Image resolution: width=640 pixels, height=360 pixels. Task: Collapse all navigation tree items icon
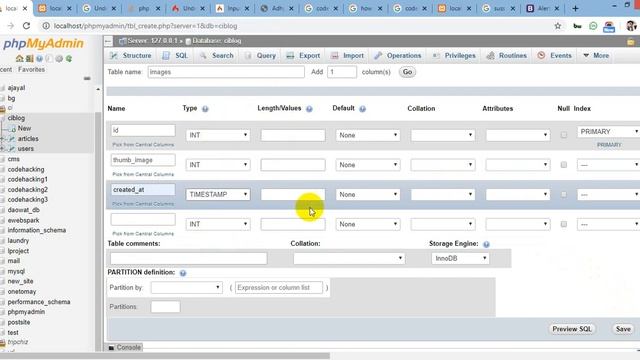click(87, 78)
